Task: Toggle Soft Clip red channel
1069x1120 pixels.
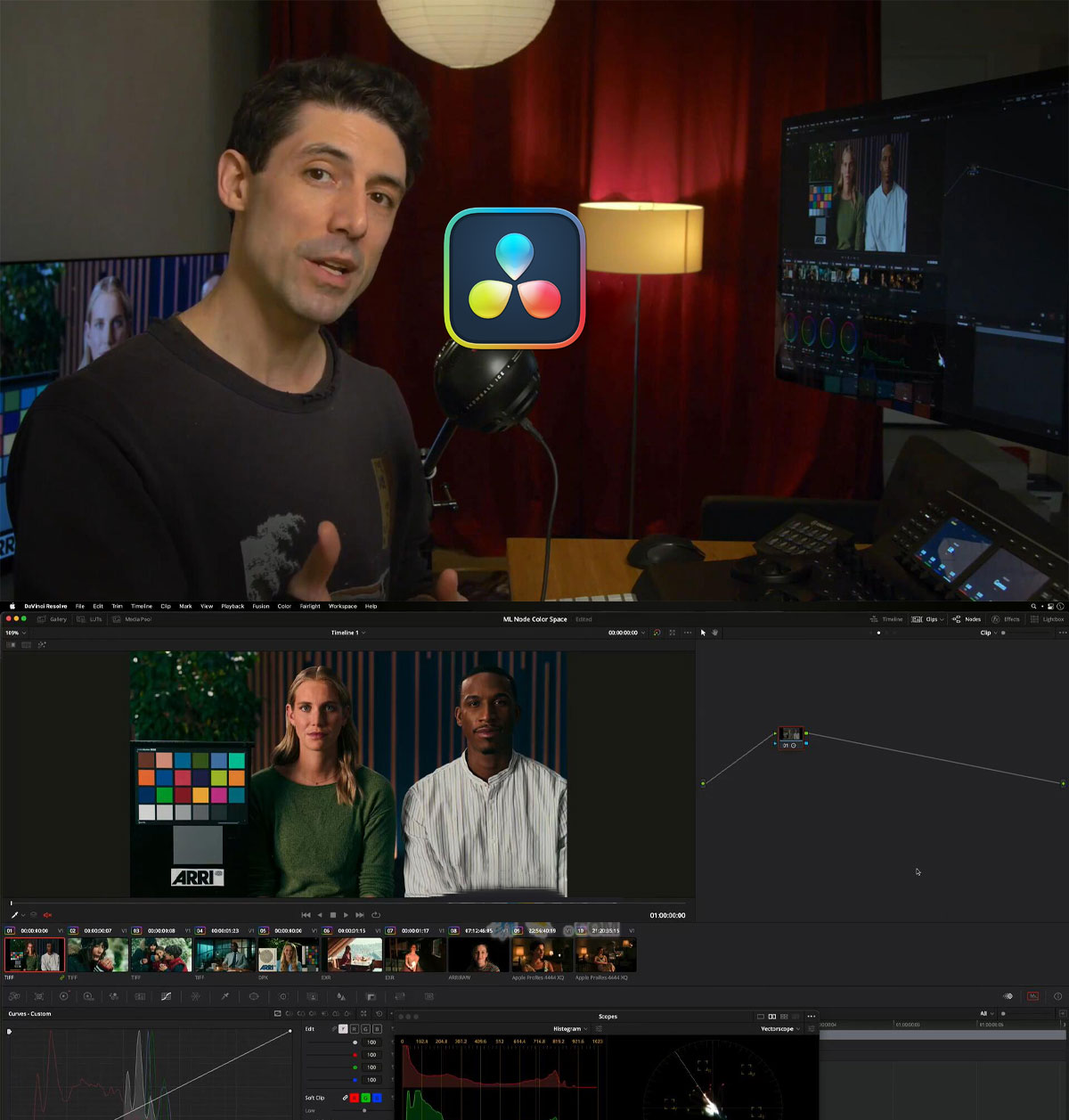Action: click(355, 1098)
